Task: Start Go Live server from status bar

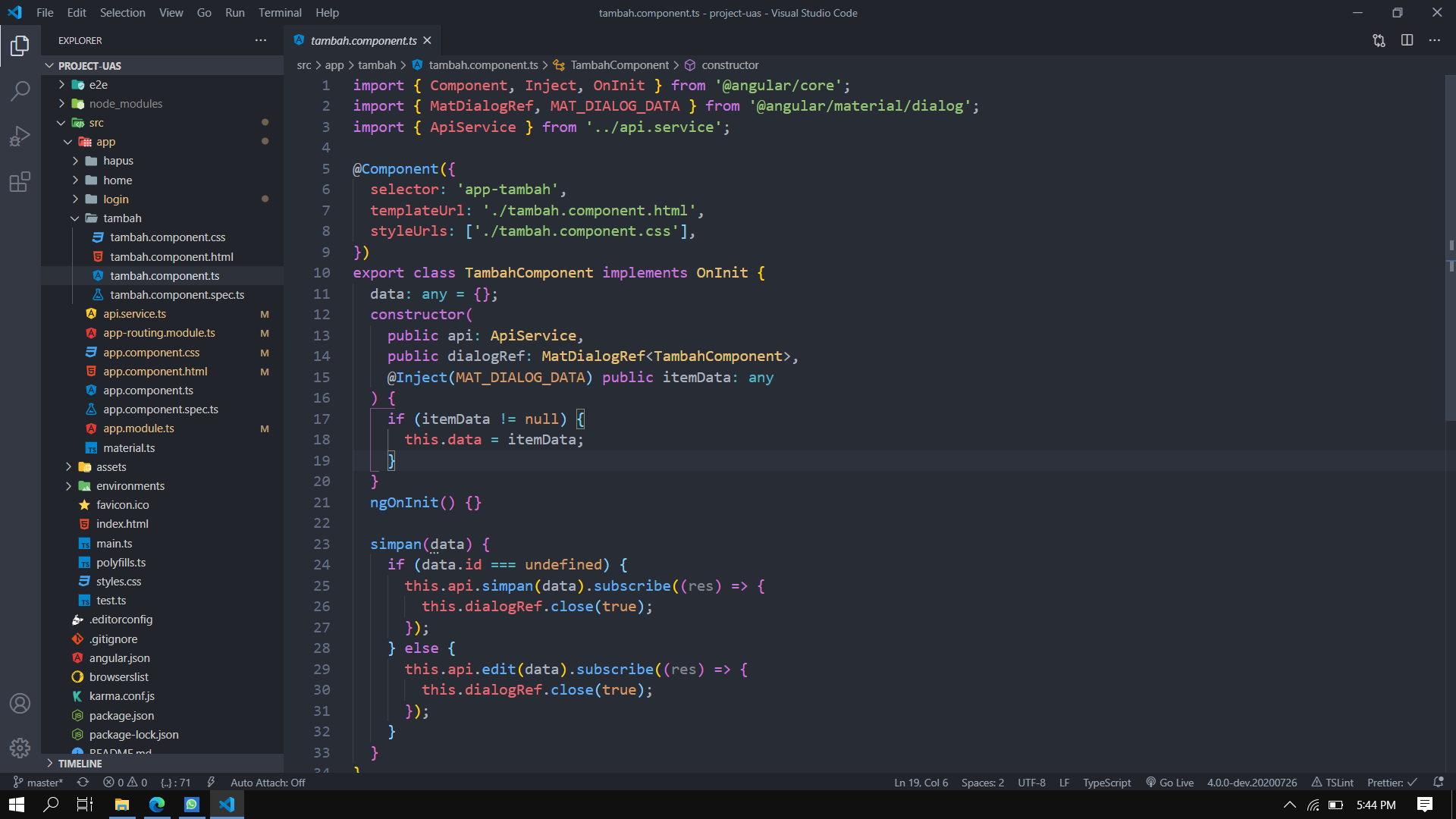Action: (x=1169, y=783)
